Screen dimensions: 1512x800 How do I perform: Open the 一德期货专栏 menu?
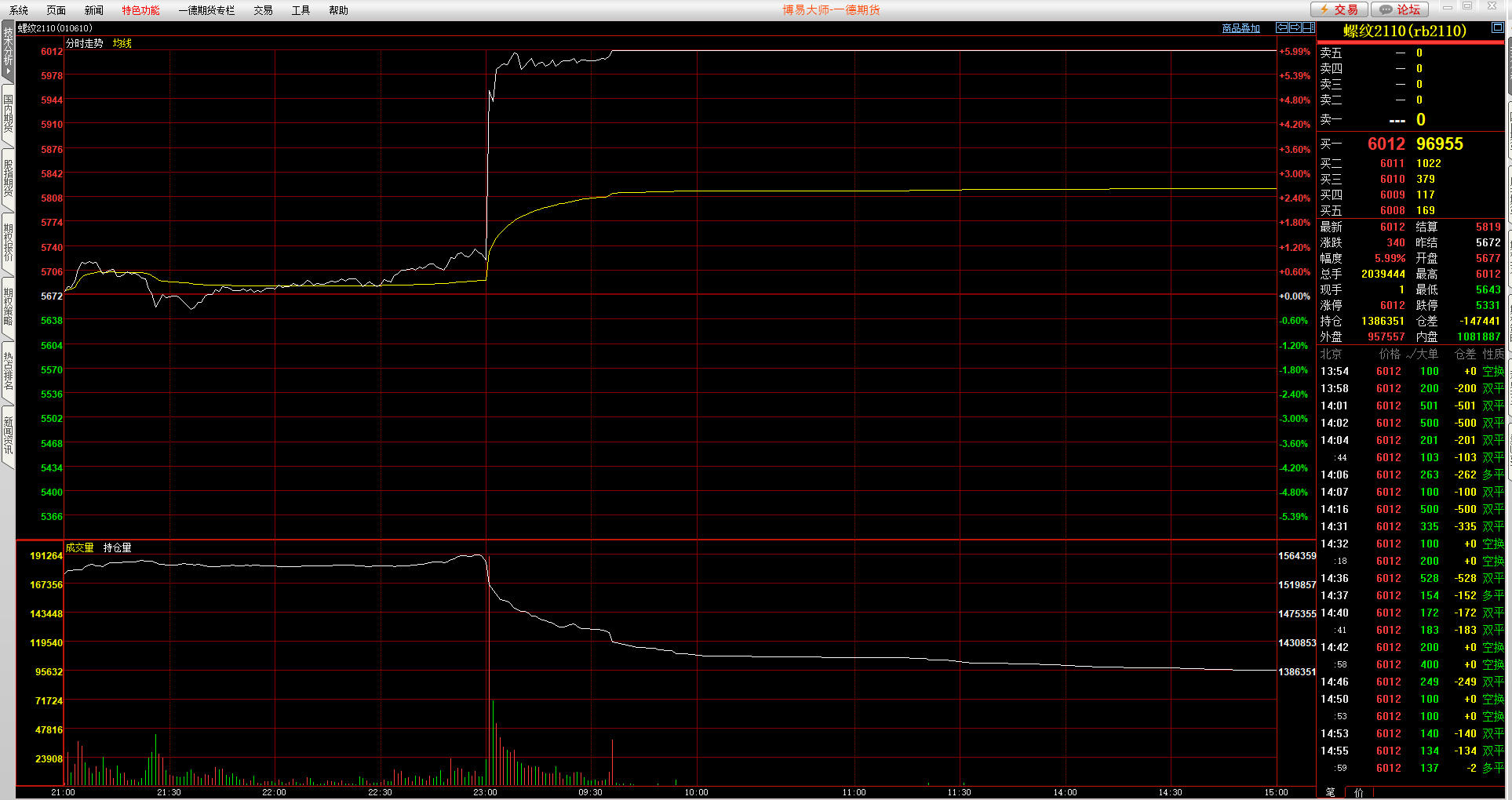pyautogui.click(x=206, y=10)
